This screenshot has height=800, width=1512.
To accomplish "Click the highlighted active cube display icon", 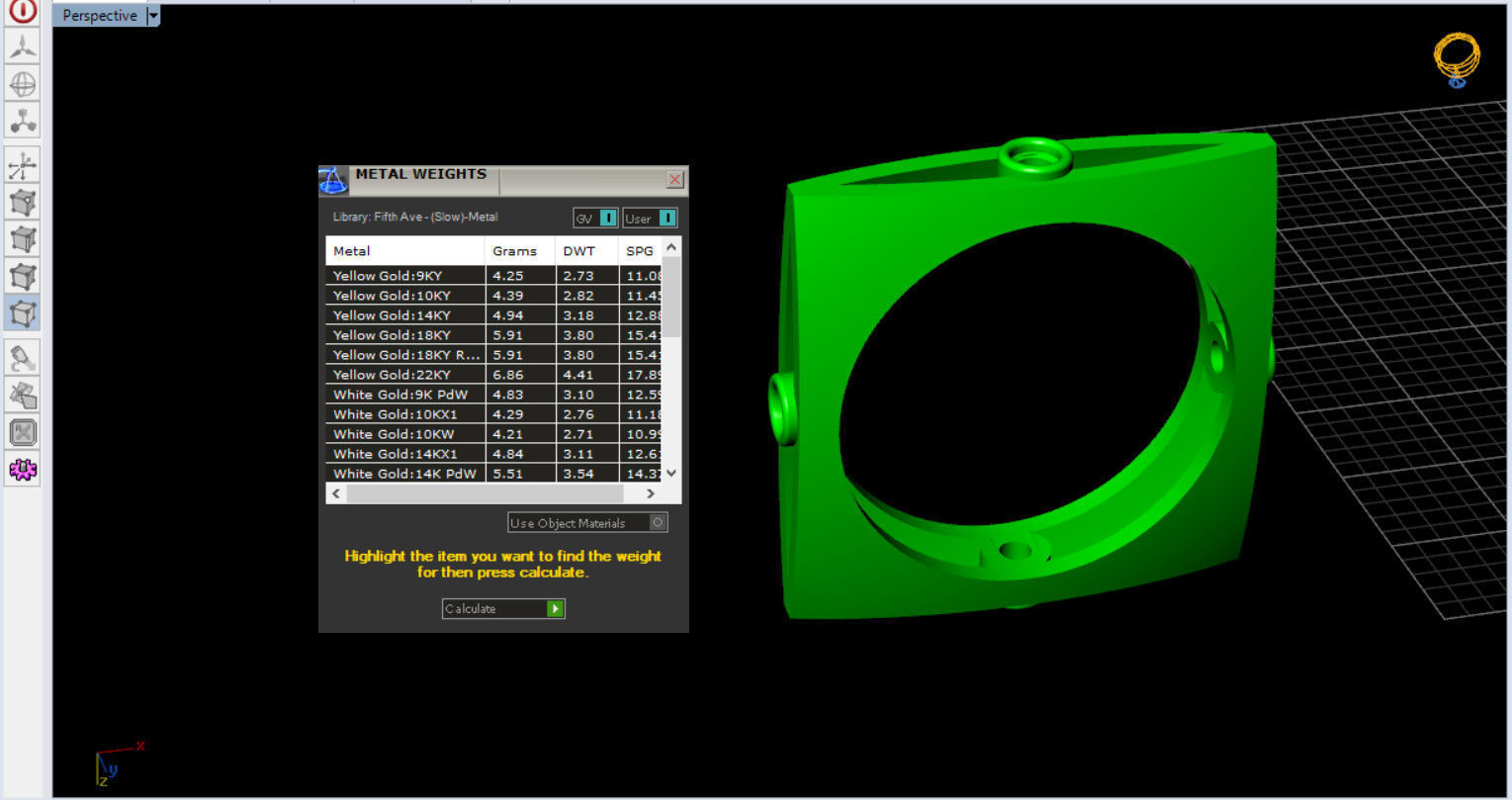I will tap(23, 312).
